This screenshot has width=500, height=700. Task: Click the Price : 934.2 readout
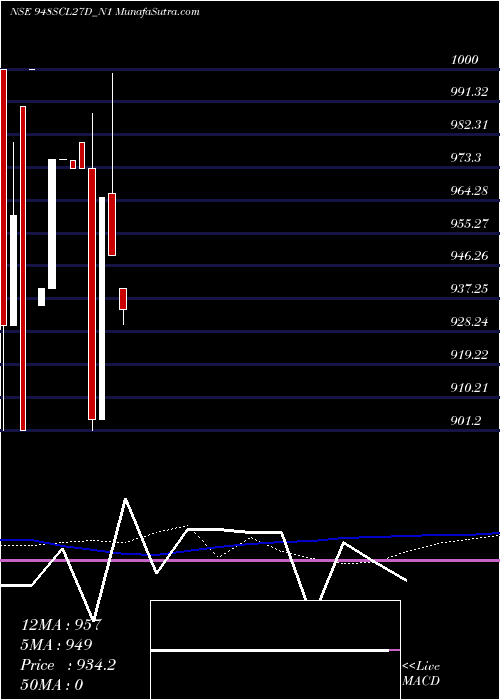coord(68,665)
